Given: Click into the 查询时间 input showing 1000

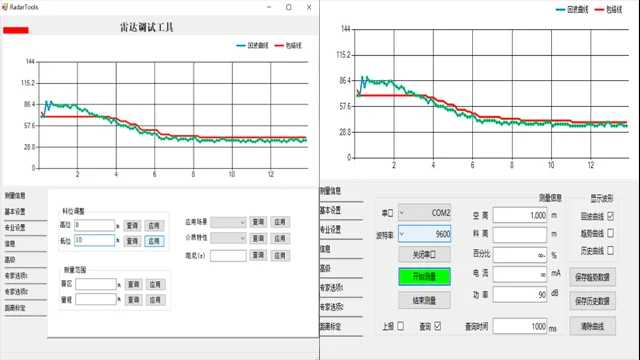Looking at the screenshot, I should tap(520, 326).
